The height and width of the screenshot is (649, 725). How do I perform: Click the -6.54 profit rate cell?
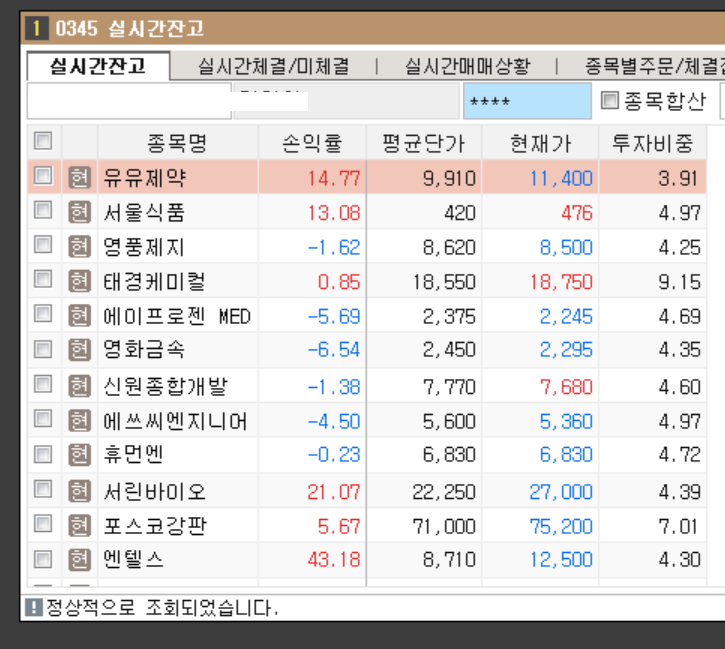[312, 349]
